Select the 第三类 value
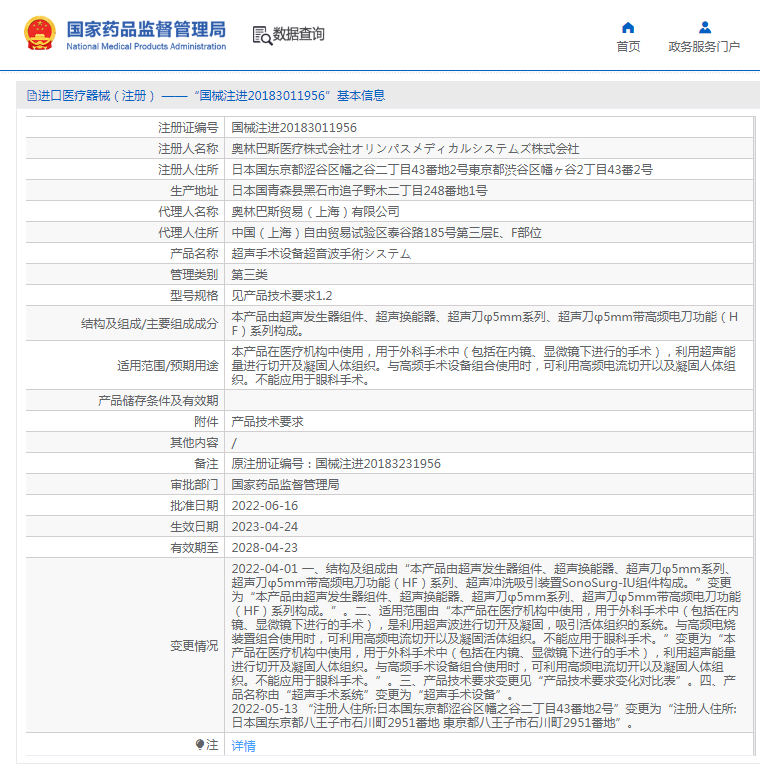760x777 pixels. pos(249,275)
